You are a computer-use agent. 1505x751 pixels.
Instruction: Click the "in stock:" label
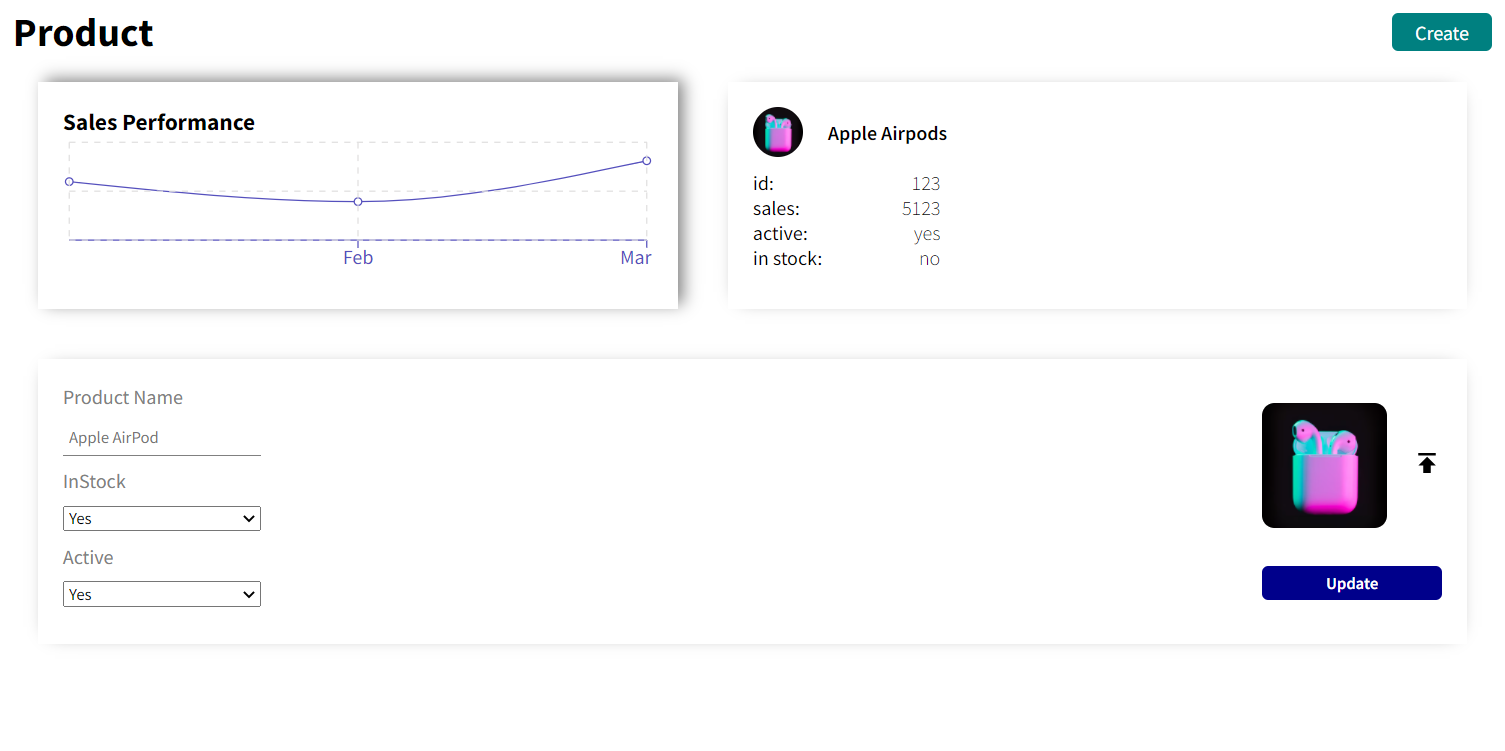point(787,259)
